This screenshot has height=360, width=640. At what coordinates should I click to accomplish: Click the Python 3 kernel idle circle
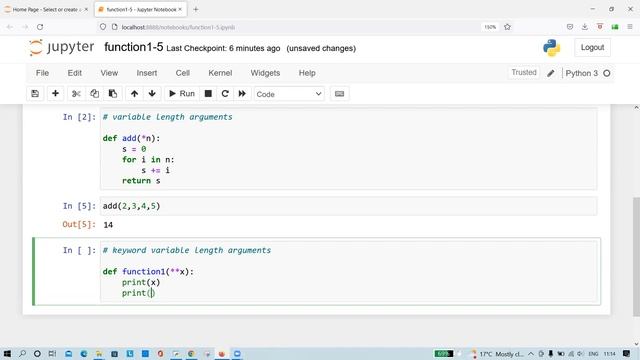click(607, 73)
